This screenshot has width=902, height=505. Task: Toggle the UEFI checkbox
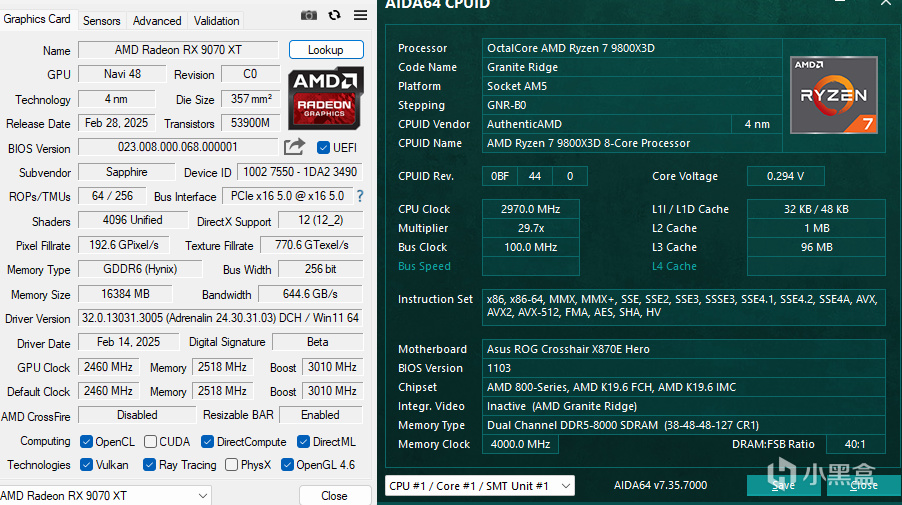[323, 148]
